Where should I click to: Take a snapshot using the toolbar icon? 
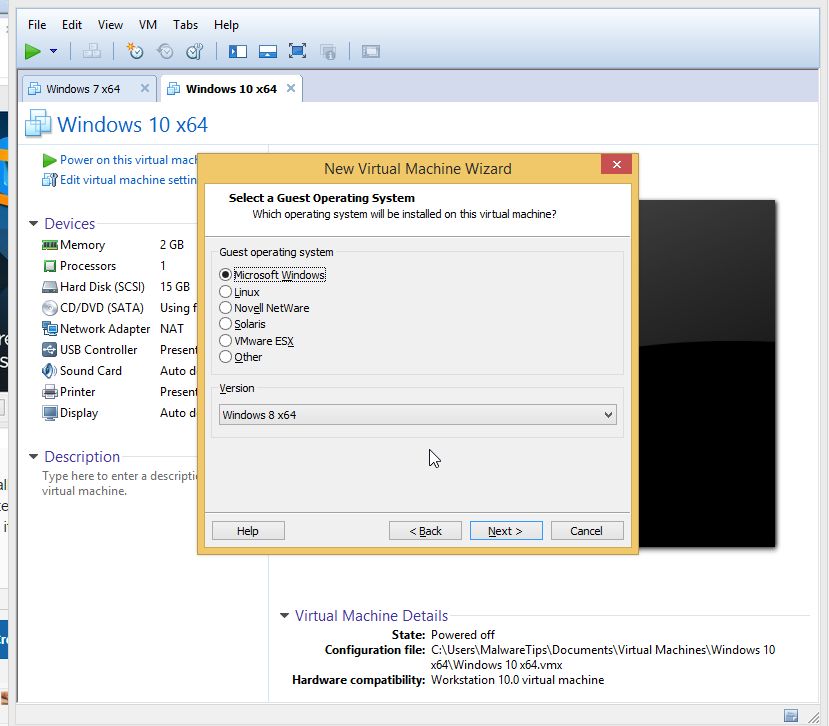click(x=134, y=51)
